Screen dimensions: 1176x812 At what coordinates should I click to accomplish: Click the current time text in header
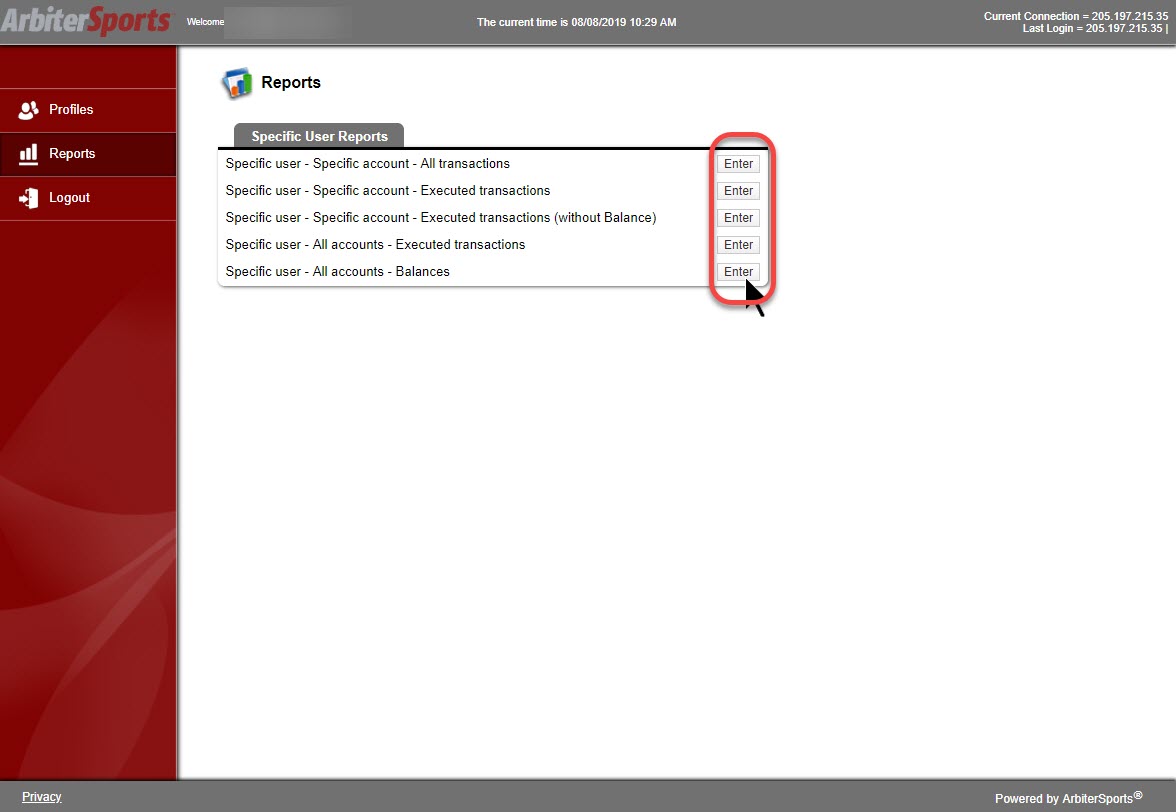point(577,22)
